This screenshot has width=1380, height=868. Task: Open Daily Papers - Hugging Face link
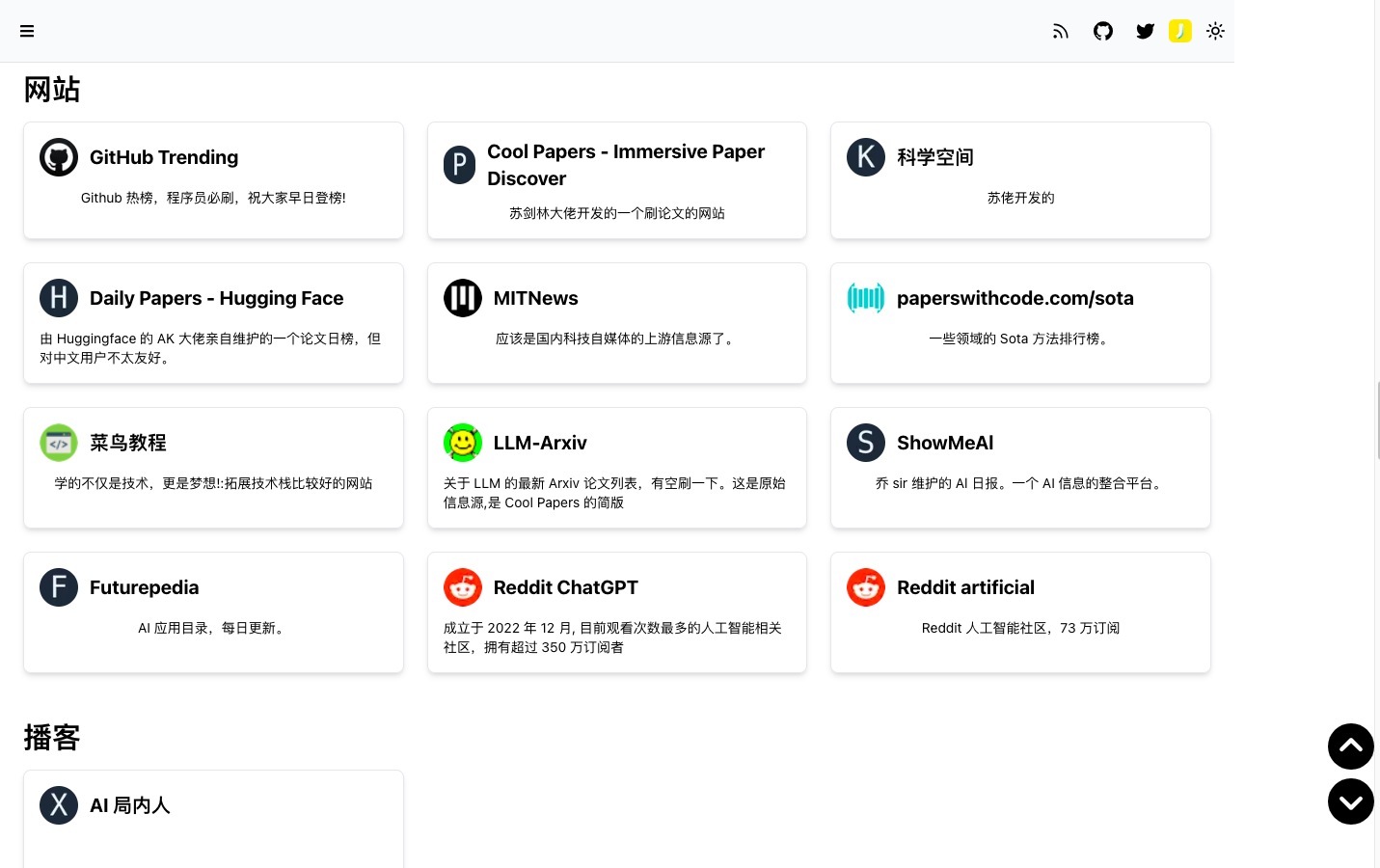[217, 298]
